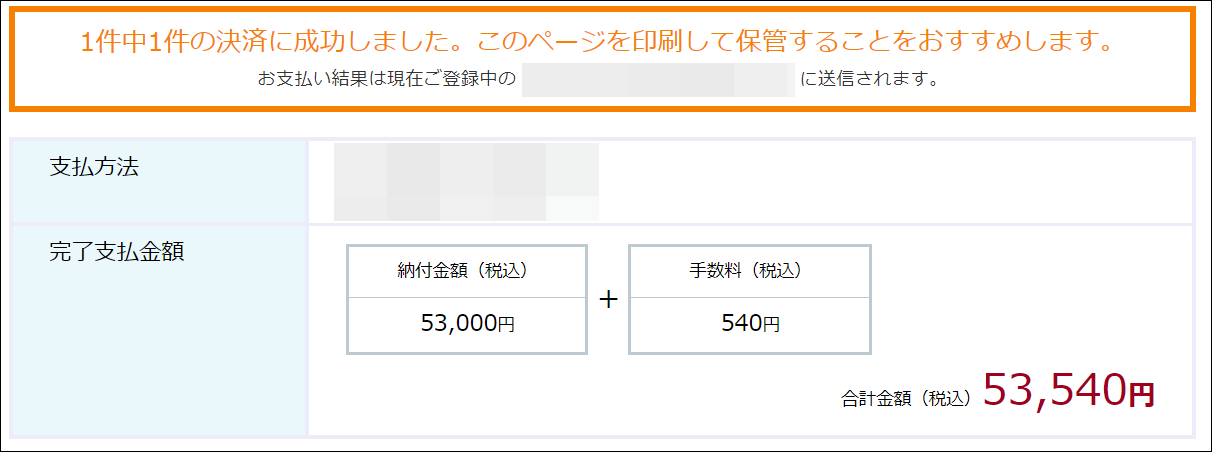This screenshot has width=1212, height=452.
Task: Click the "に送信されます。" text
Action: click(x=869, y=79)
